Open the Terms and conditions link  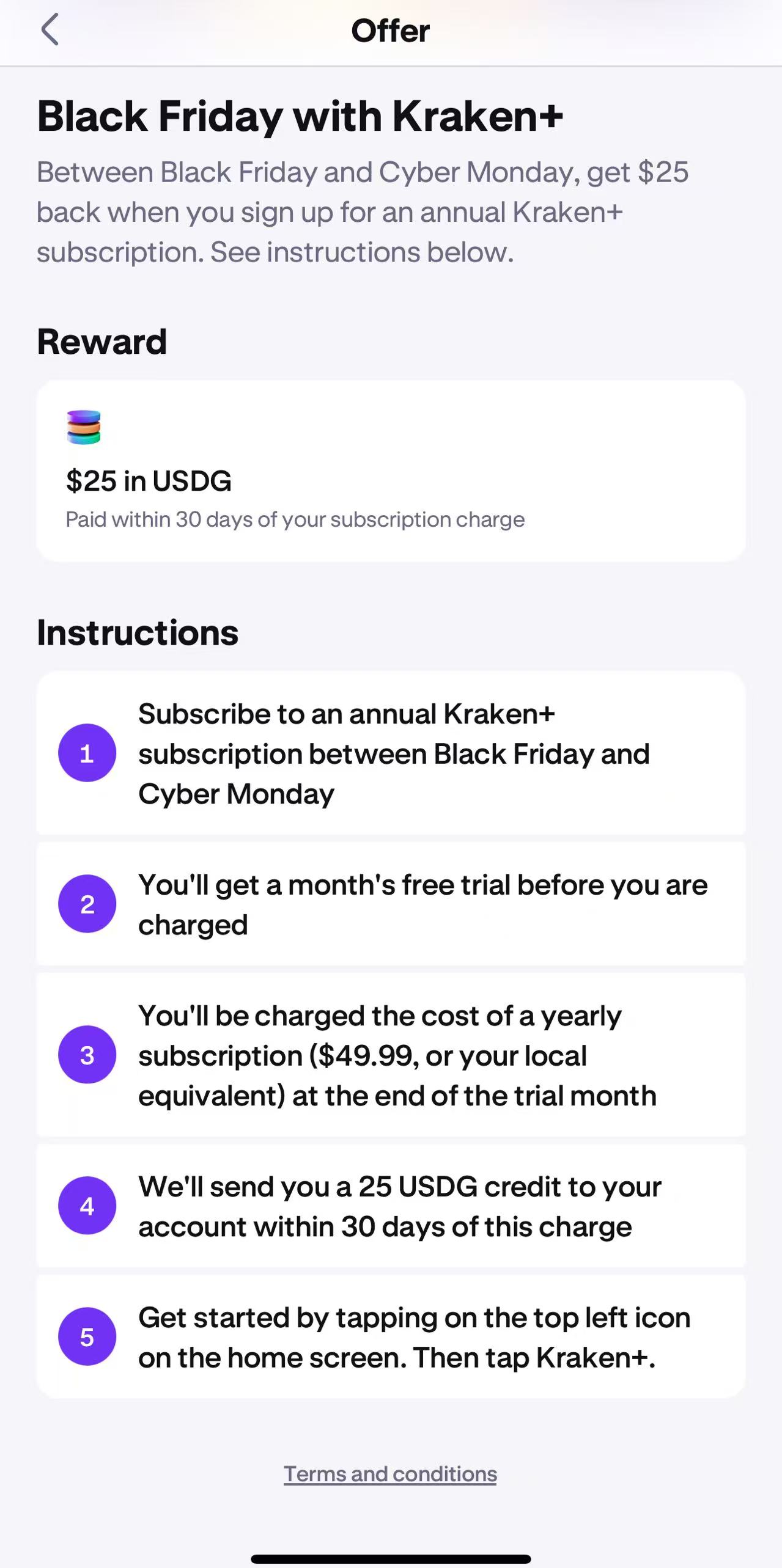coord(390,1474)
